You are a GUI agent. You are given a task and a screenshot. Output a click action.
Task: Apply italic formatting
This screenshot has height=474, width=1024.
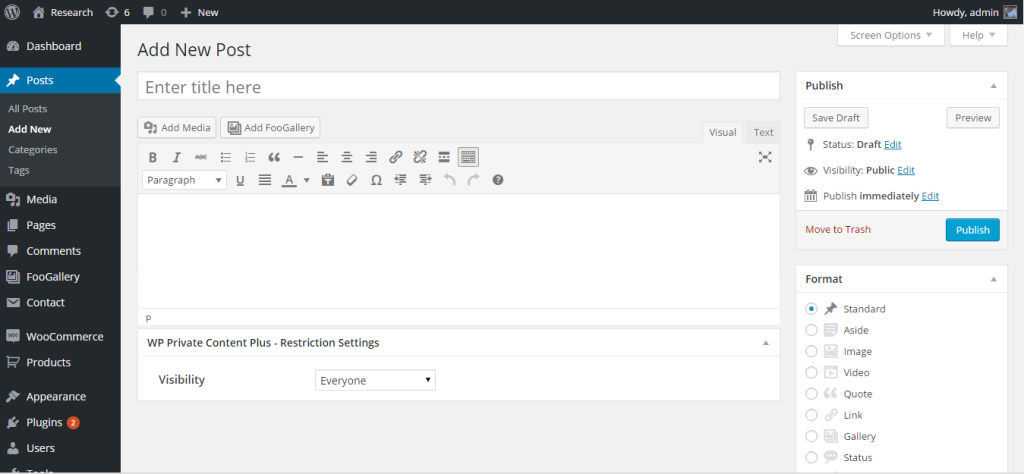click(176, 157)
